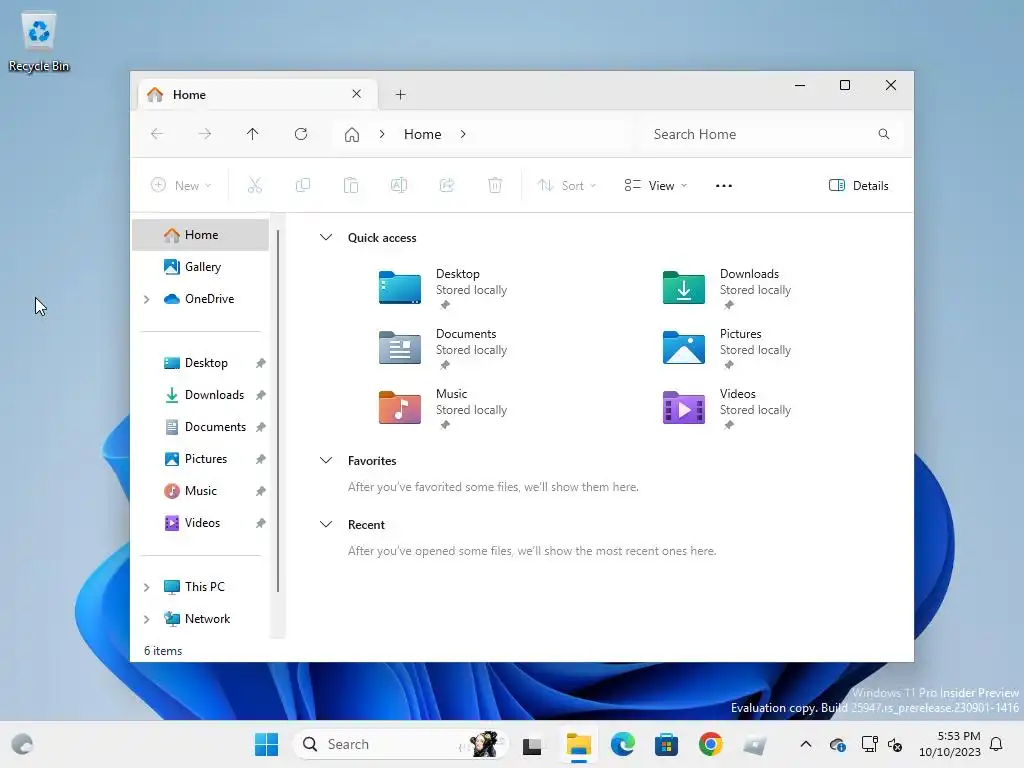Click the Share icon in toolbar

(447, 185)
